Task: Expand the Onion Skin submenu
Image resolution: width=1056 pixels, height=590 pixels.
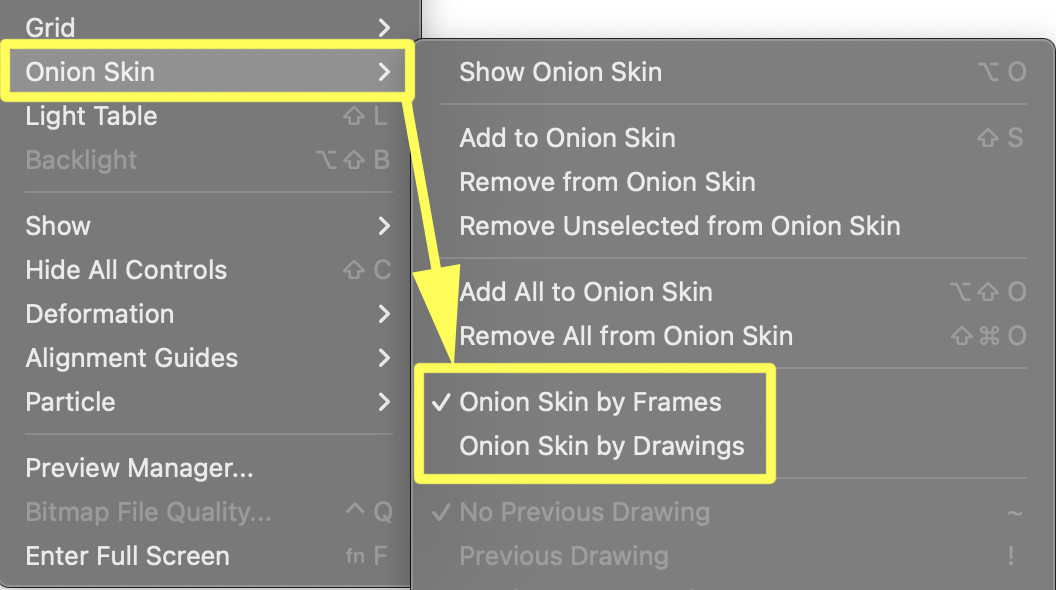Action: 90,72
